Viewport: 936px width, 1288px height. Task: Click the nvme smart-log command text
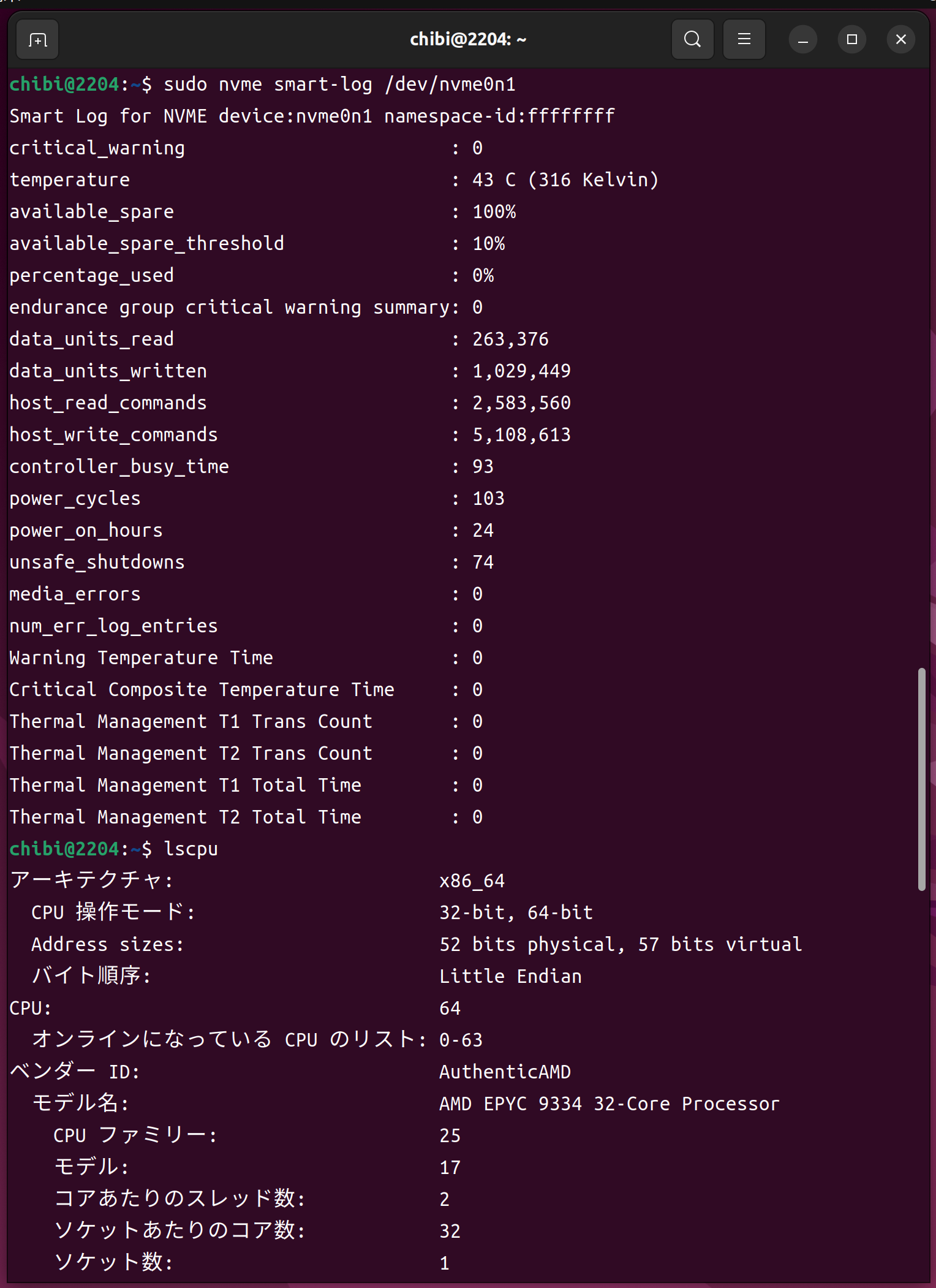coord(339,85)
